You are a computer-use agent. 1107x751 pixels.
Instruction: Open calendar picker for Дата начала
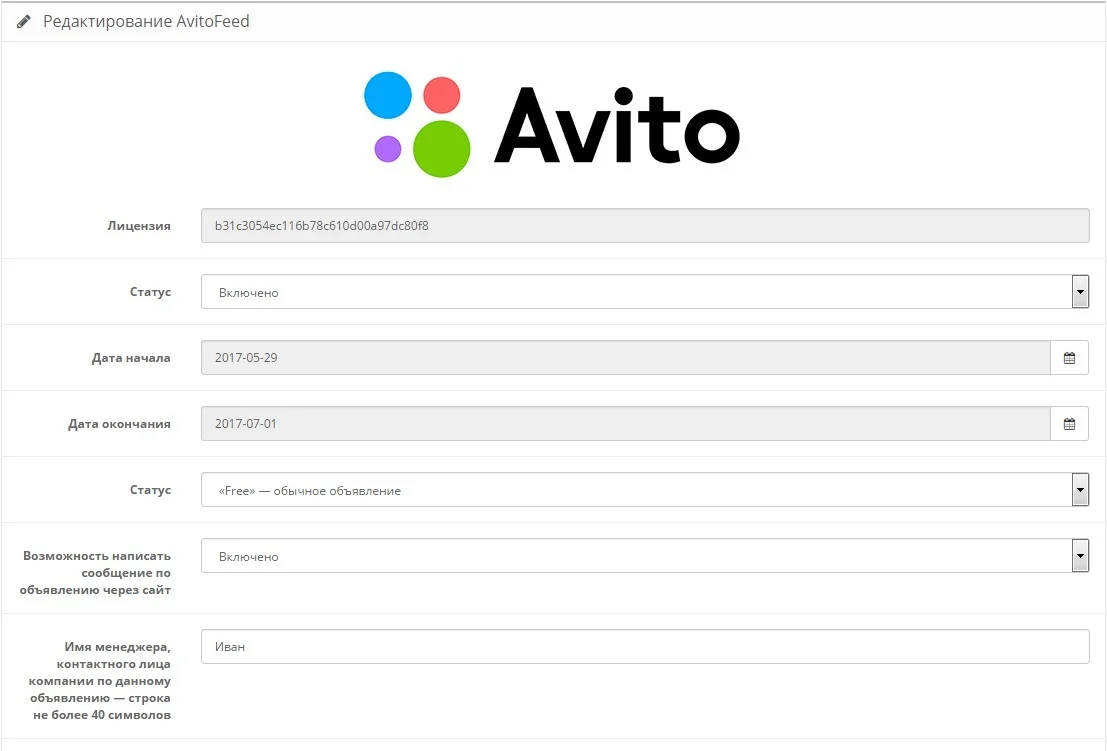coord(1069,358)
